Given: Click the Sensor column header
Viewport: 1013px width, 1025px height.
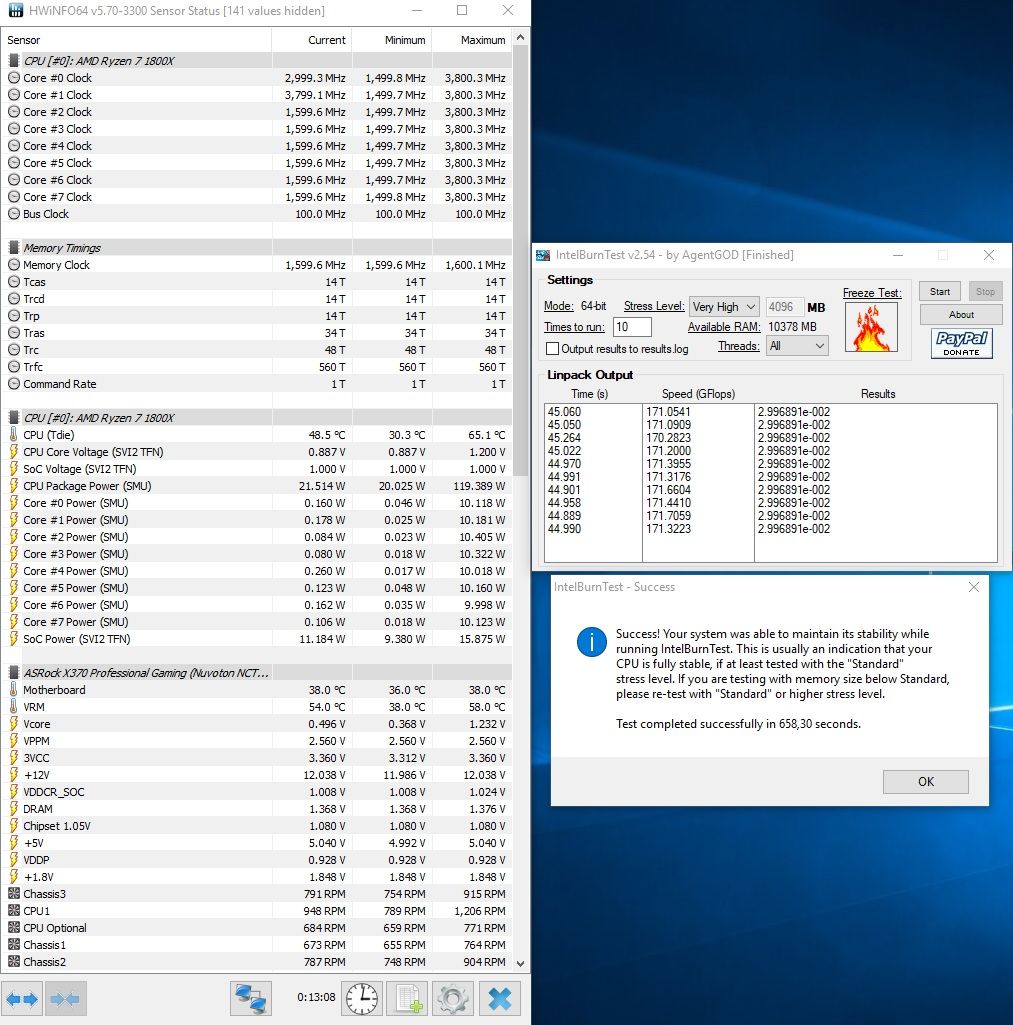Looking at the screenshot, I should [136, 40].
